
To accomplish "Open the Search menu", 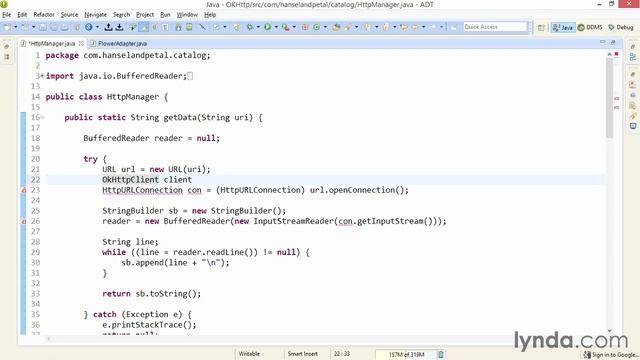I will 121,15.
